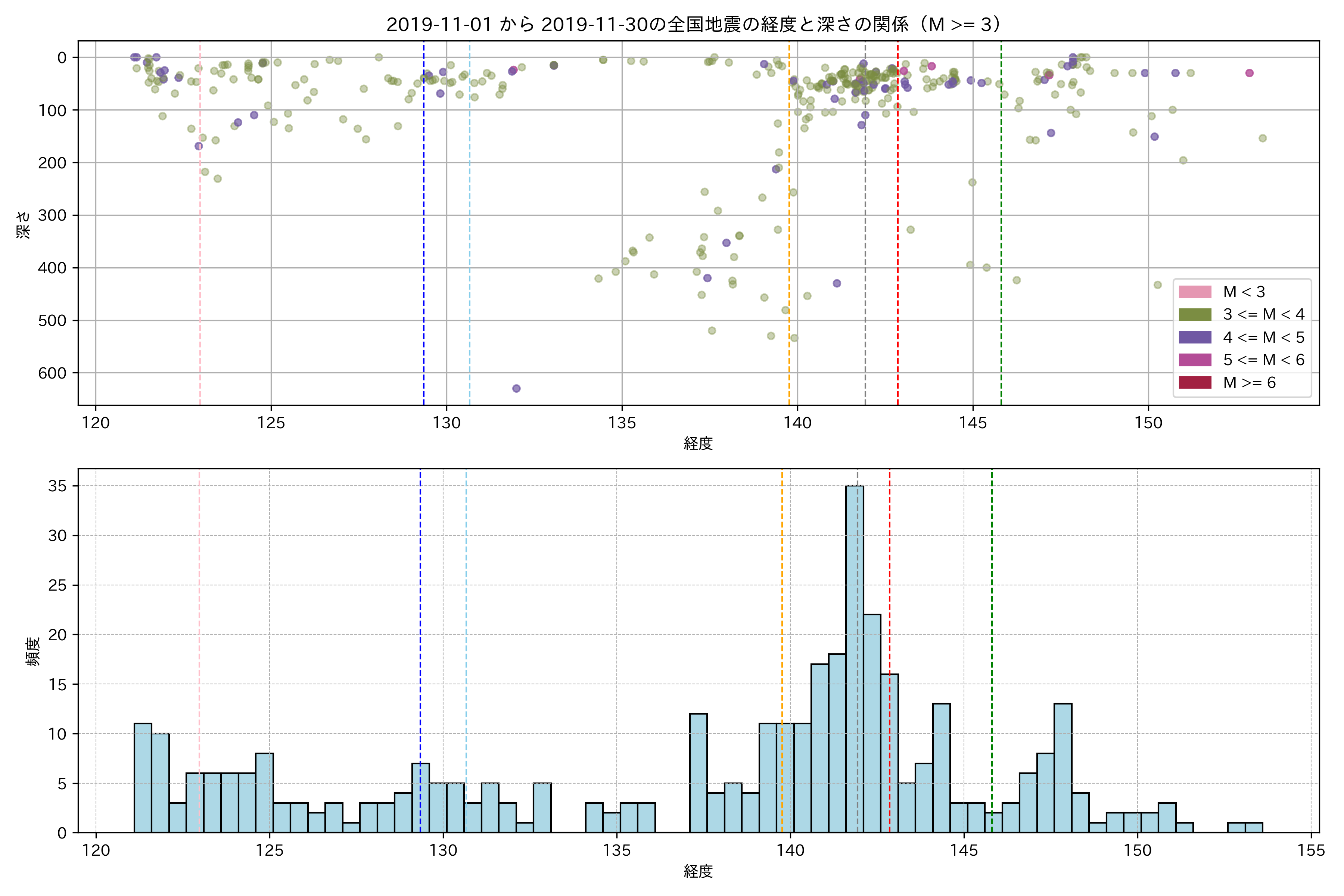Click the magenta scatter point near longitude 153
The image size is (1344, 896).
click(x=1249, y=73)
